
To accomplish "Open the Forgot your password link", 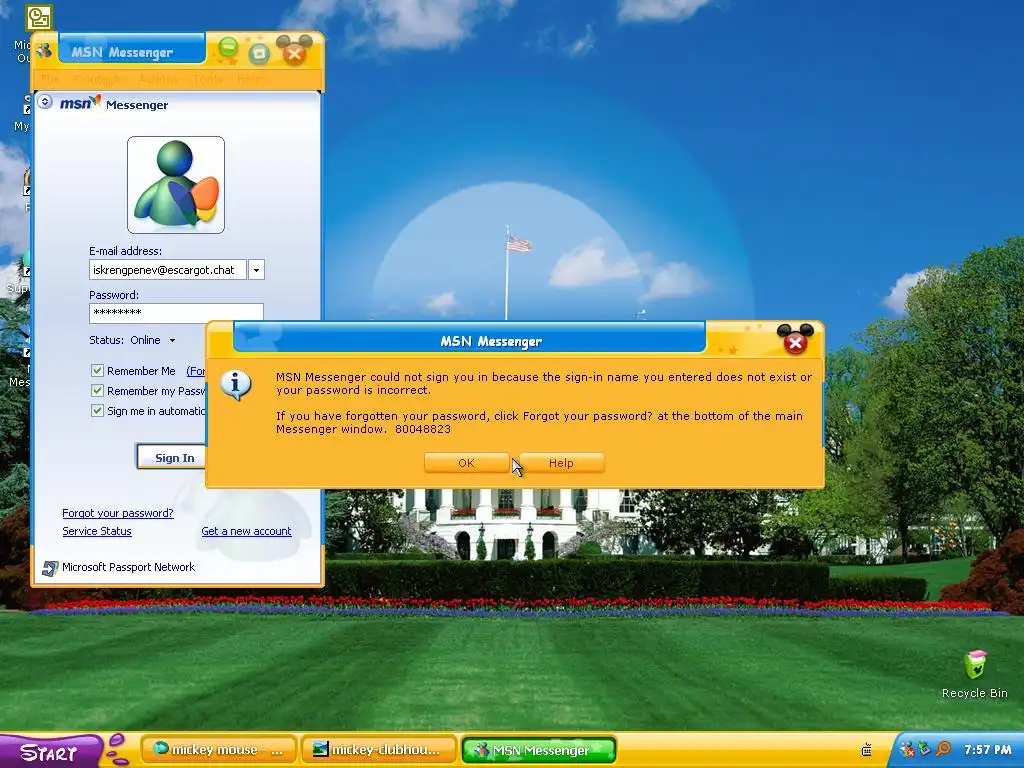I will (118, 513).
